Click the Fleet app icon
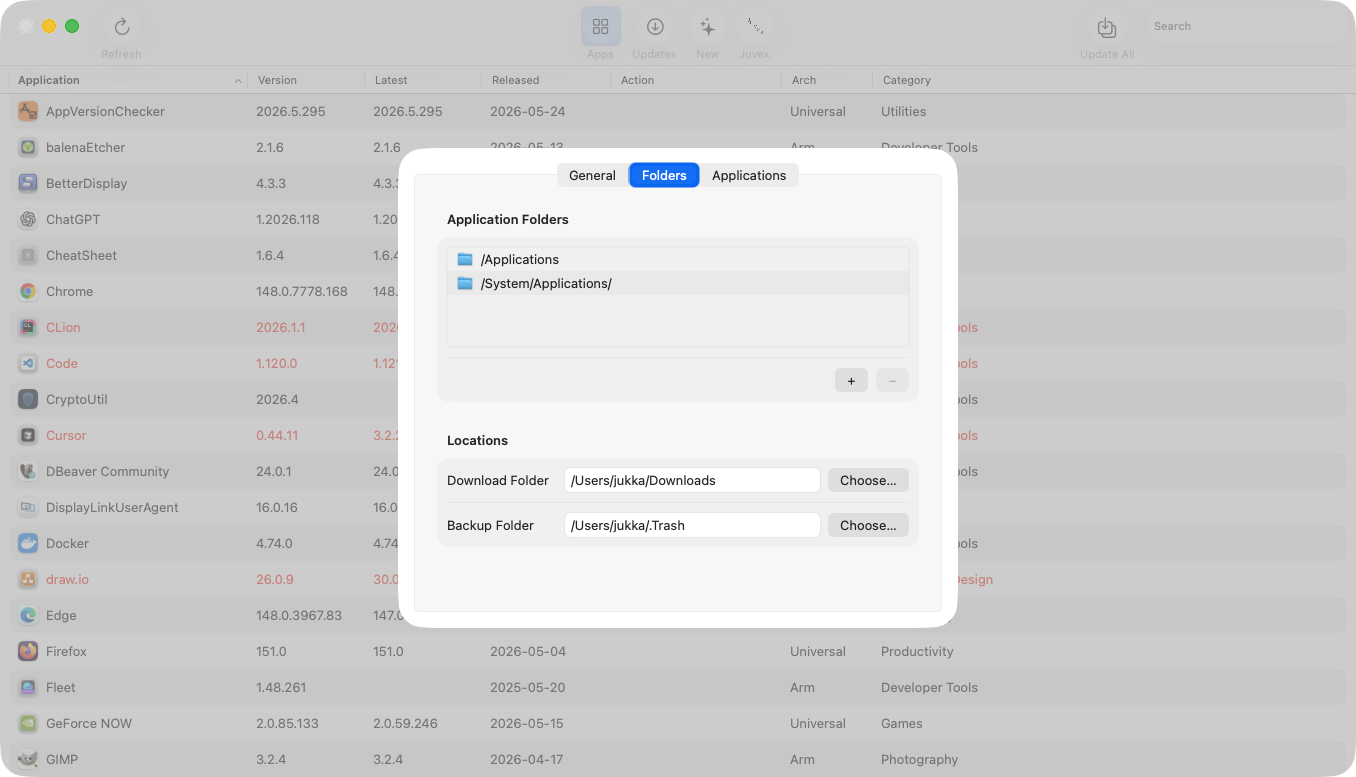The height and width of the screenshot is (777, 1356). [28, 687]
